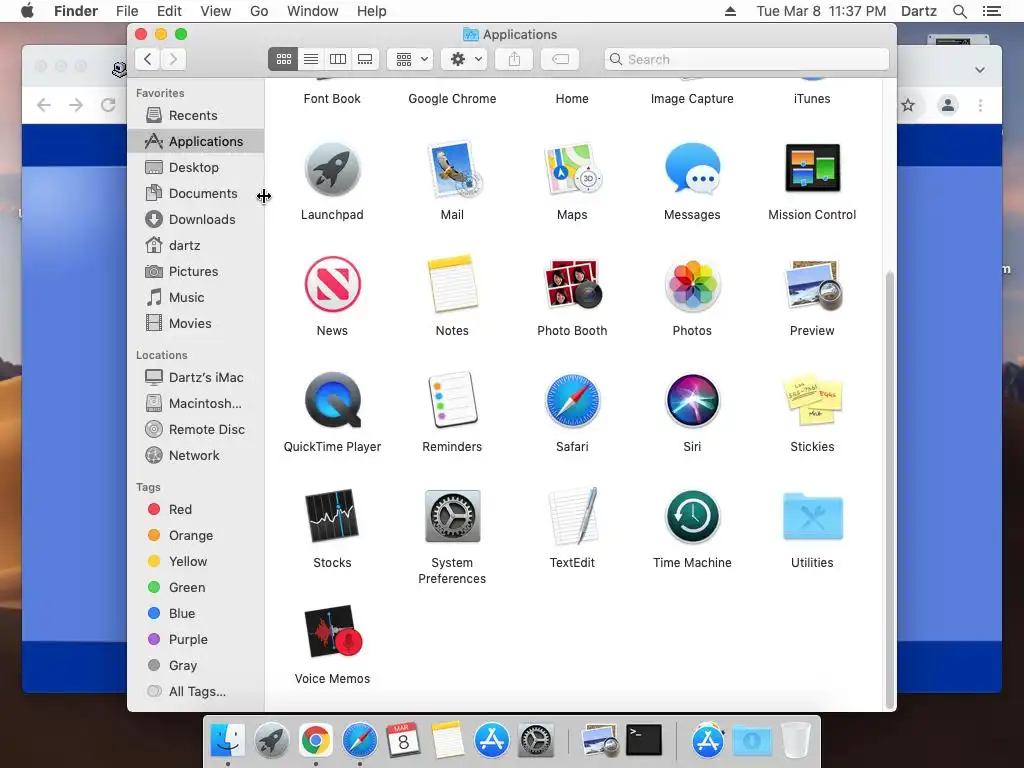The width and height of the screenshot is (1024, 768).
Task: Open the Messages app icon
Action: [692, 169]
